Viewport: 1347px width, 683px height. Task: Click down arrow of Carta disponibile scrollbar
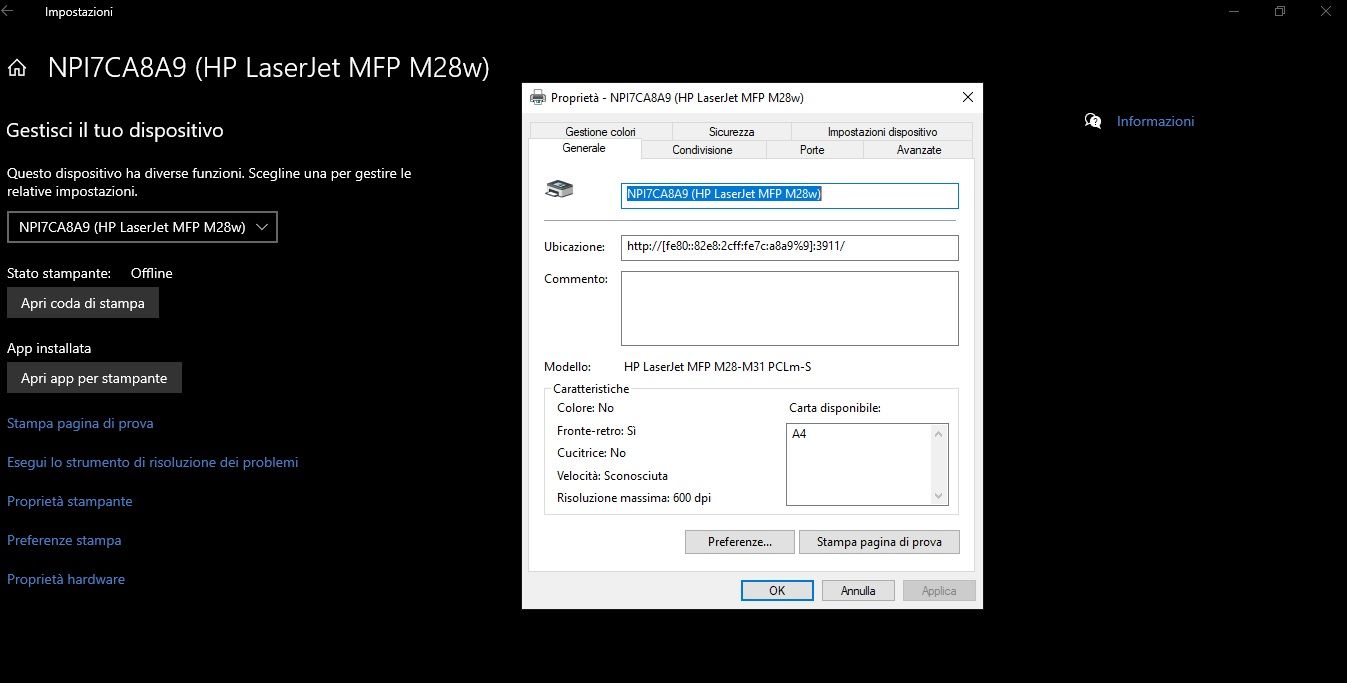tap(938, 496)
